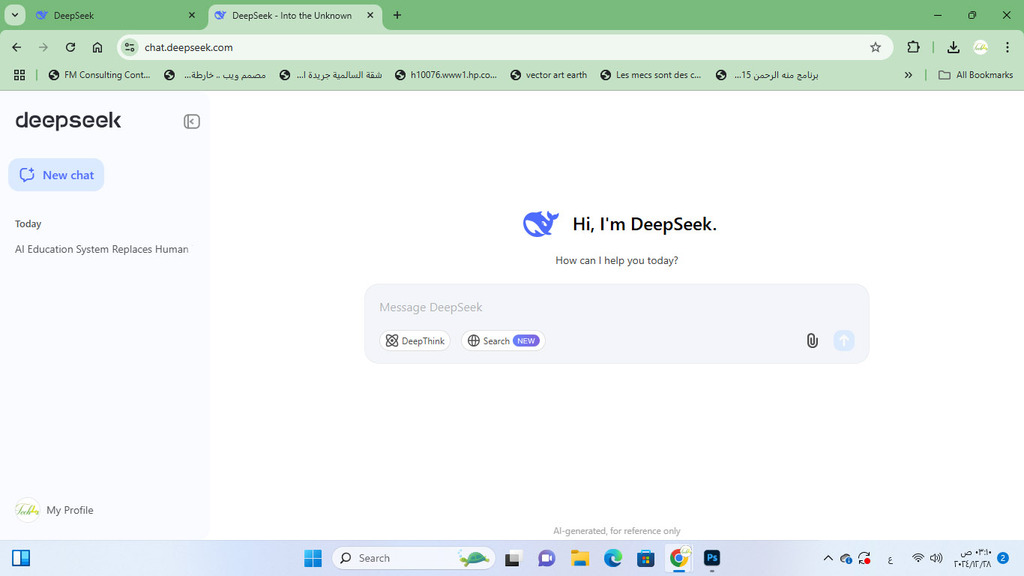Open the AI Education System Replaces Human conversation
This screenshot has height=576, width=1024.
click(101, 249)
